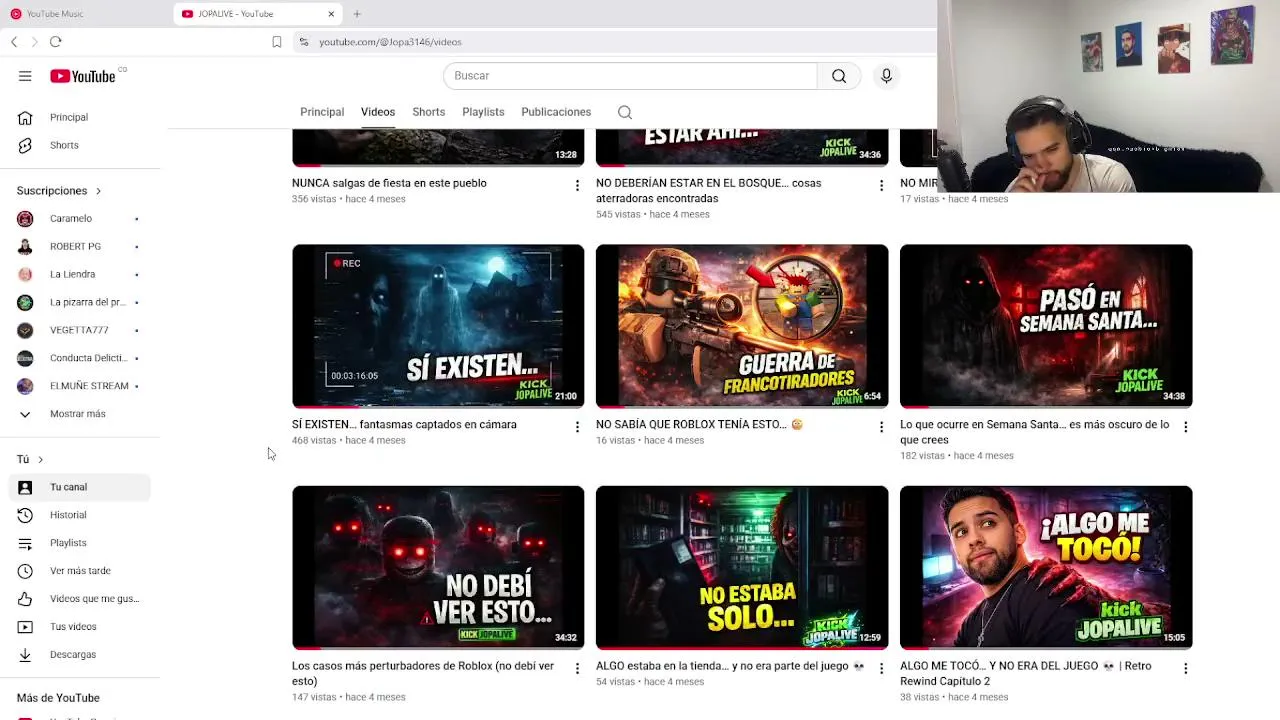Expand Mostrar más subscriptions list
1280x720 pixels.
pyautogui.click(x=80, y=414)
